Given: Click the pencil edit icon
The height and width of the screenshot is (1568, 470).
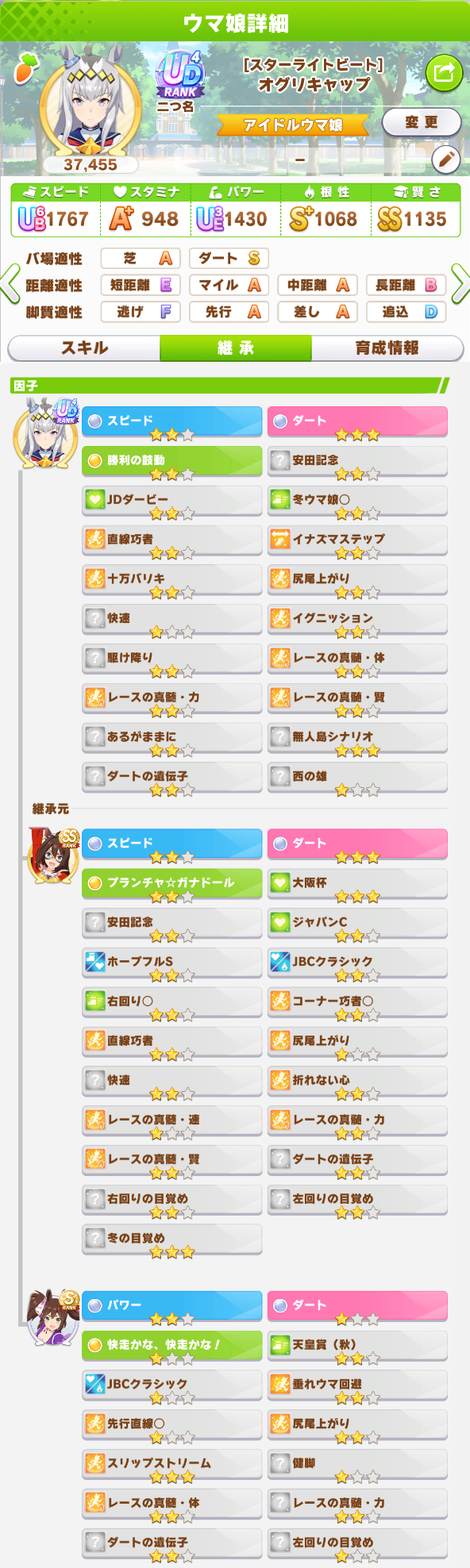Looking at the screenshot, I should [x=446, y=159].
